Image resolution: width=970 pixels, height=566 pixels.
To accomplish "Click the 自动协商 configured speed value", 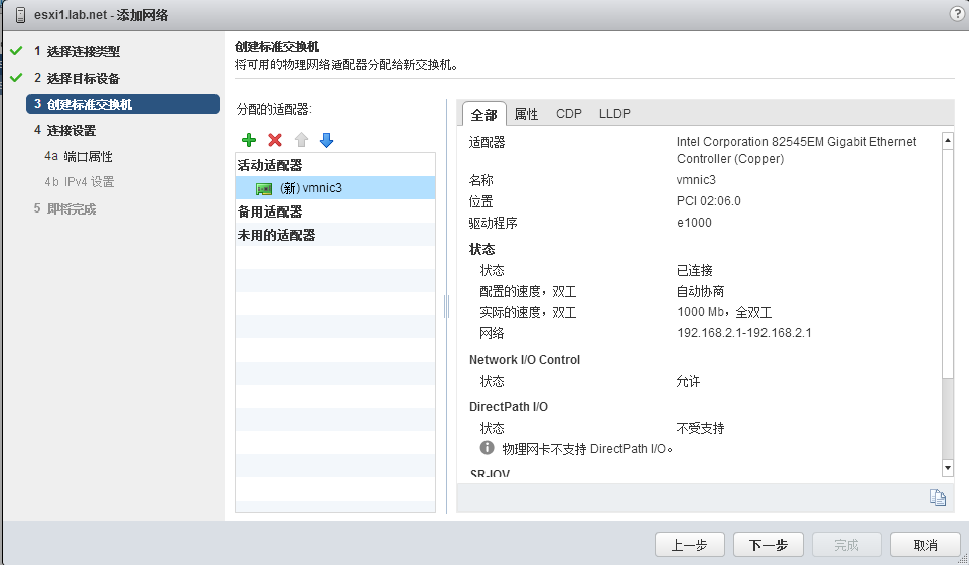I will click(700, 291).
